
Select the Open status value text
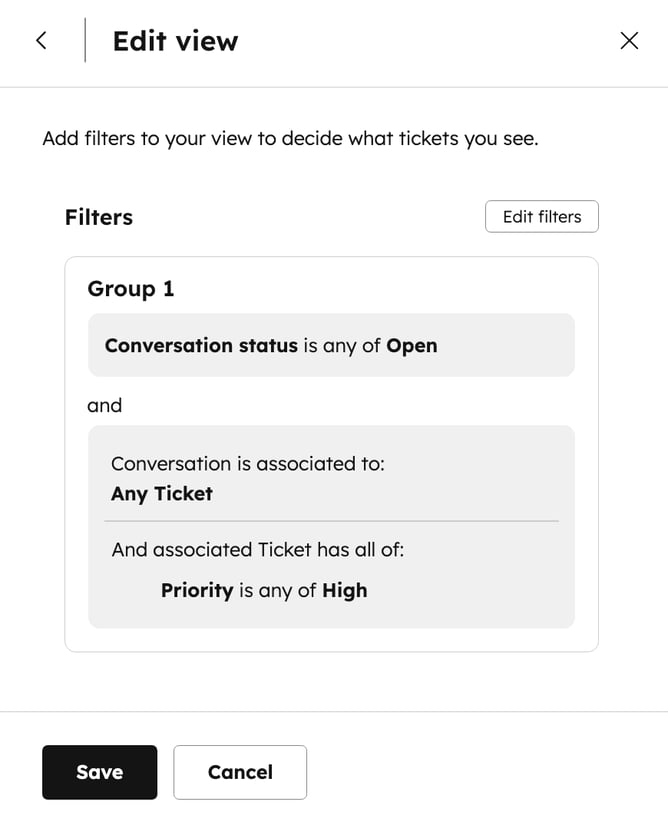[x=413, y=345]
